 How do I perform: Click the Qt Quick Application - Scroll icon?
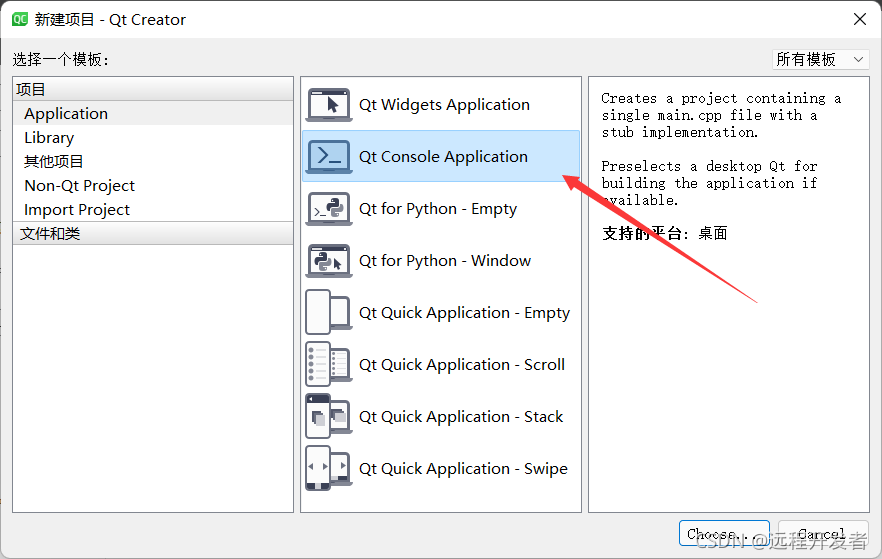329,364
